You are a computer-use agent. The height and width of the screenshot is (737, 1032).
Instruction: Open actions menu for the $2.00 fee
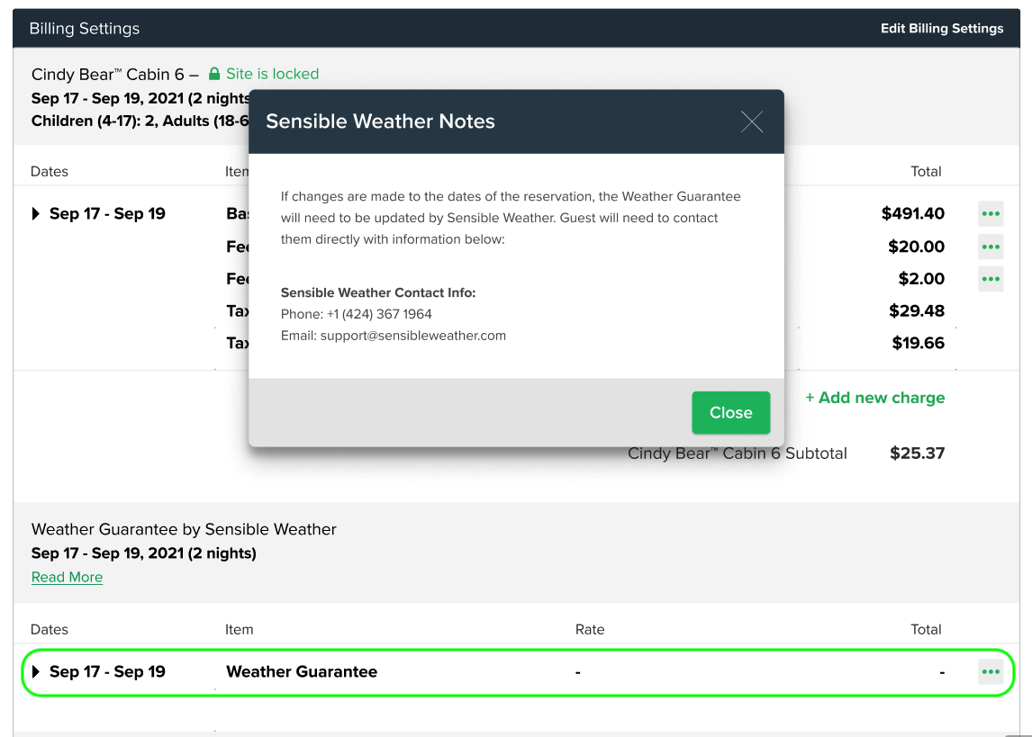tap(990, 278)
